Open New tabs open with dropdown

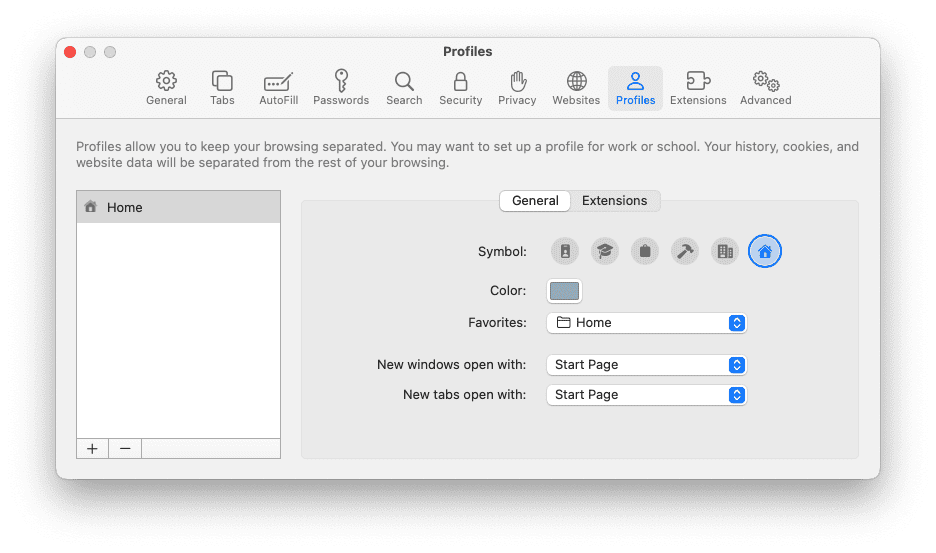click(x=646, y=395)
